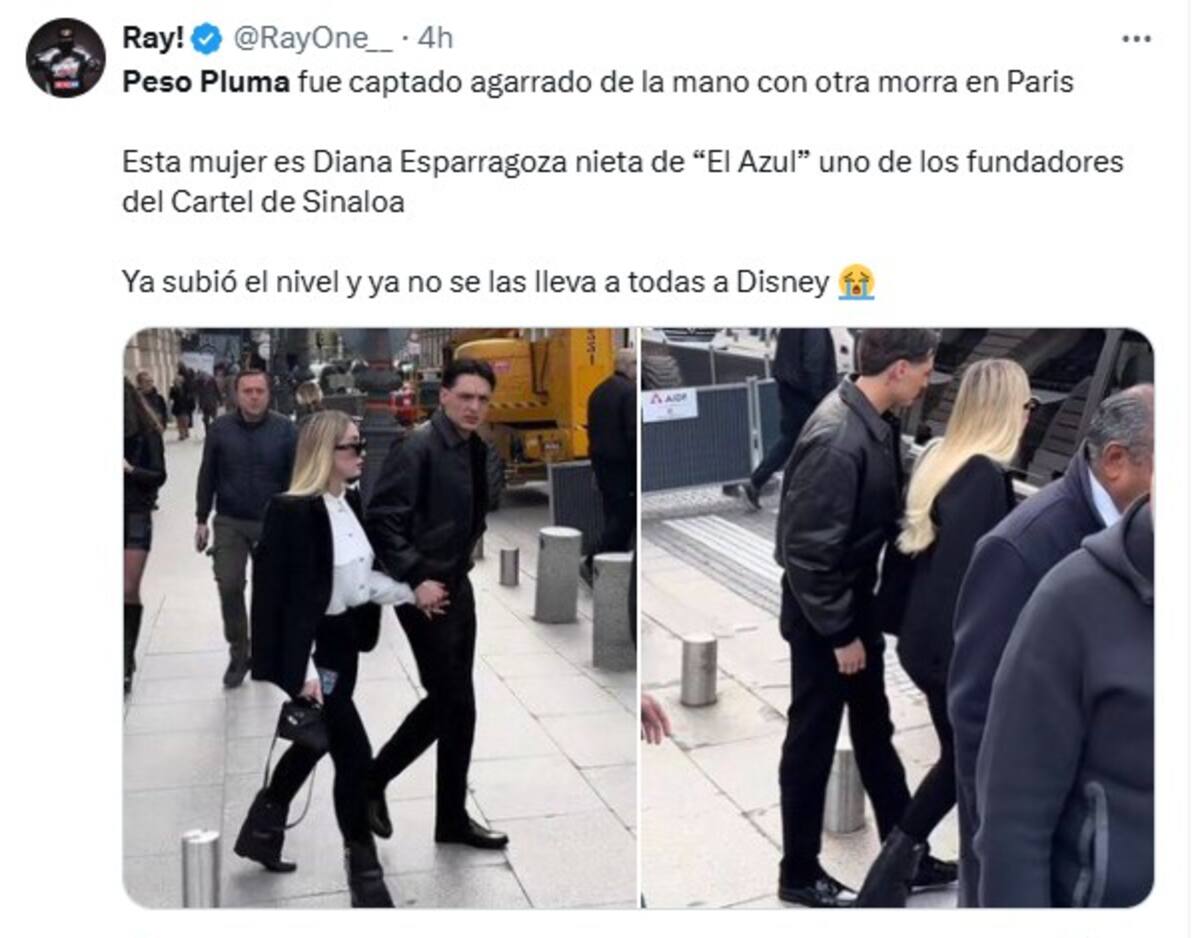Screen dimensions: 1200x938
Task: Open the Ray! profile avatar picture
Action: click(65, 57)
